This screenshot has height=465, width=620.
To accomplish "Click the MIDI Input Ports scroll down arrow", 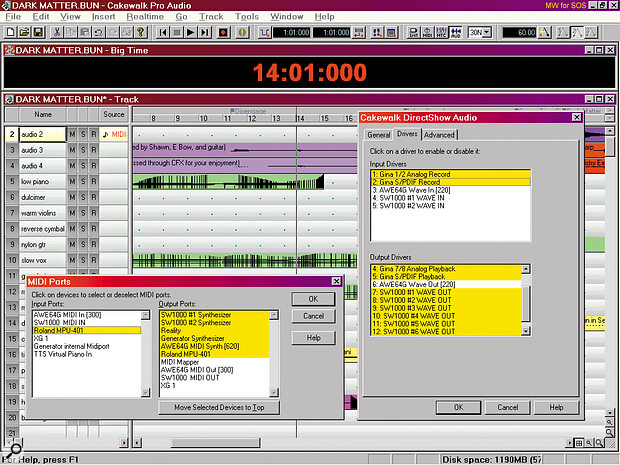I will point(146,392).
